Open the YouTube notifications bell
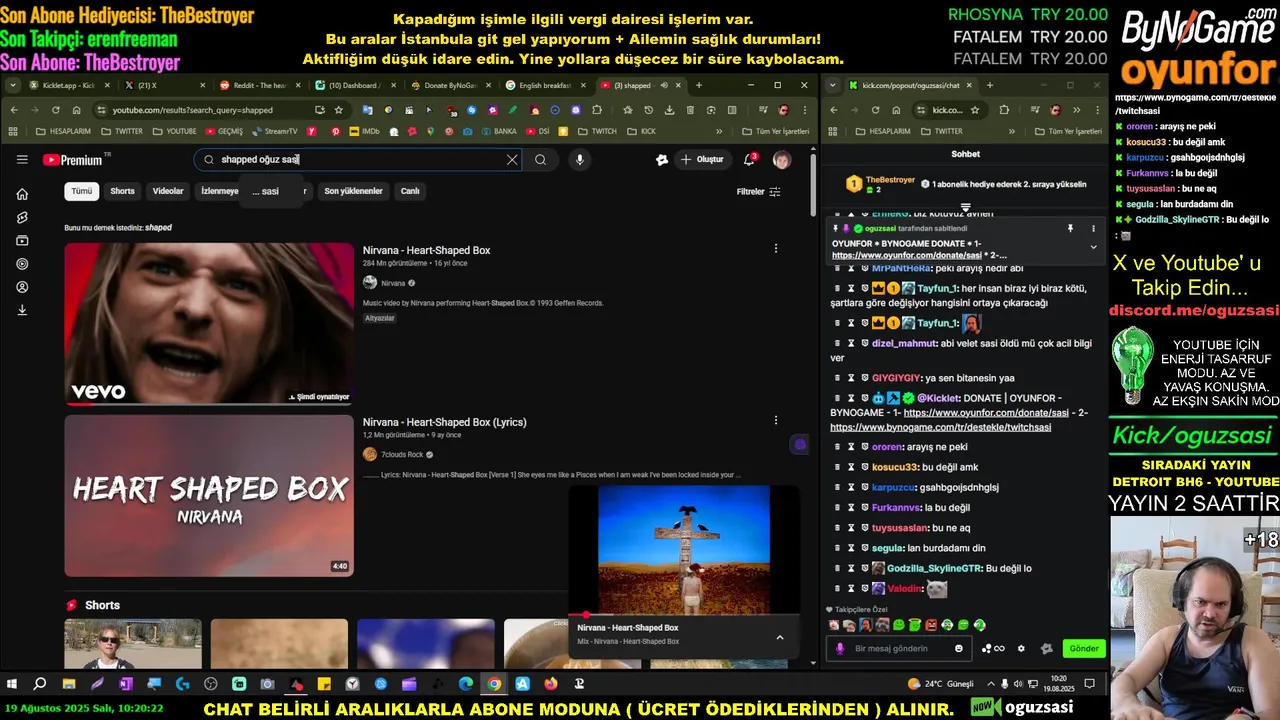Image resolution: width=1280 pixels, height=720 pixels. point(749,160)
